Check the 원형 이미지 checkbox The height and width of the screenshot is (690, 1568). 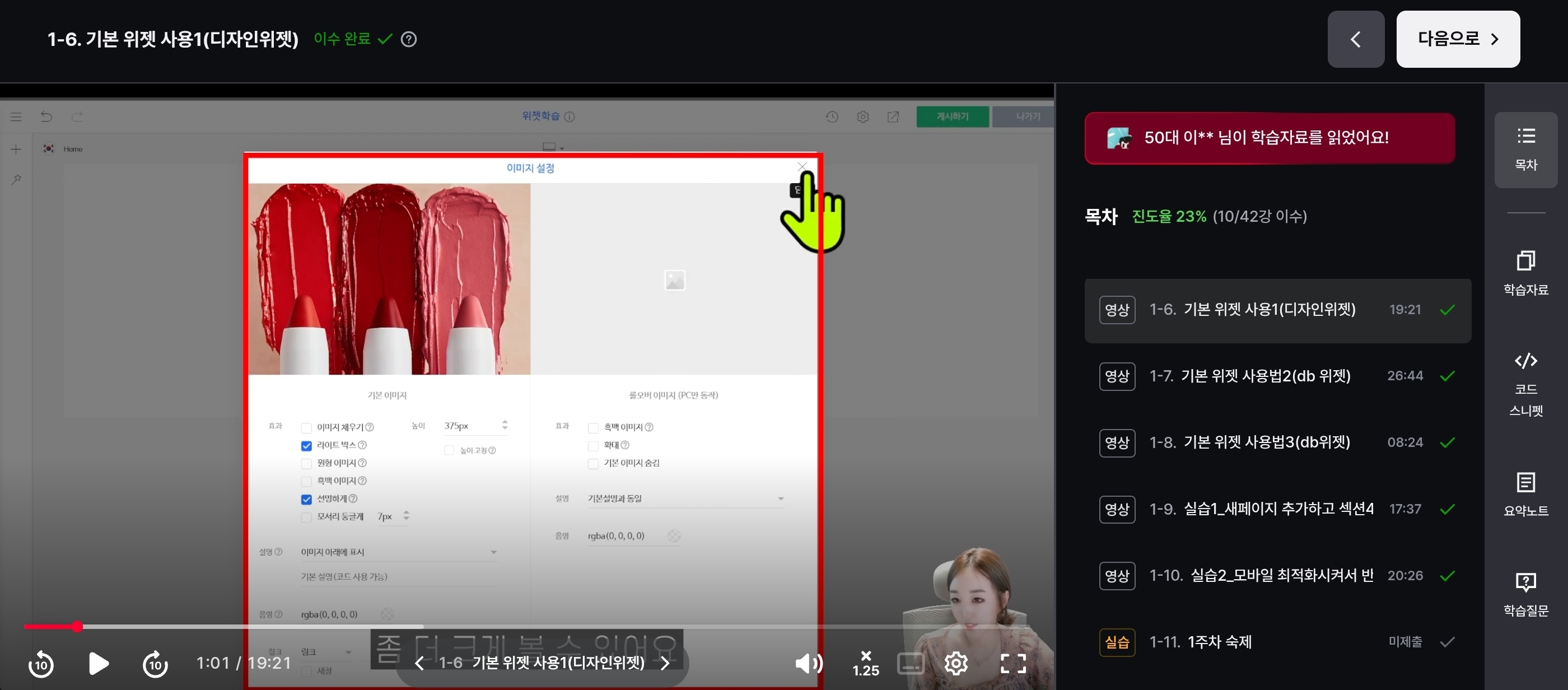306,463
